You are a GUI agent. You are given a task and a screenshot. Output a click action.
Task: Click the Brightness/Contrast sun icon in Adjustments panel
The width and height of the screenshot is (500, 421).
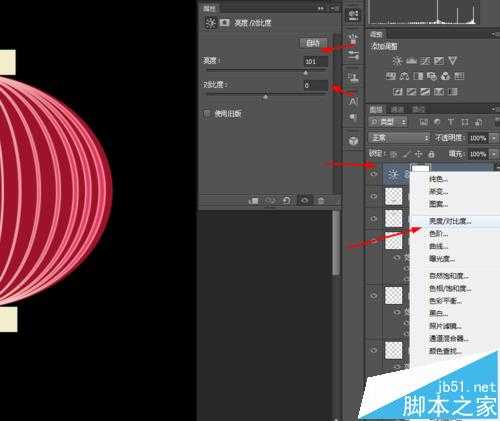[397, 61]
